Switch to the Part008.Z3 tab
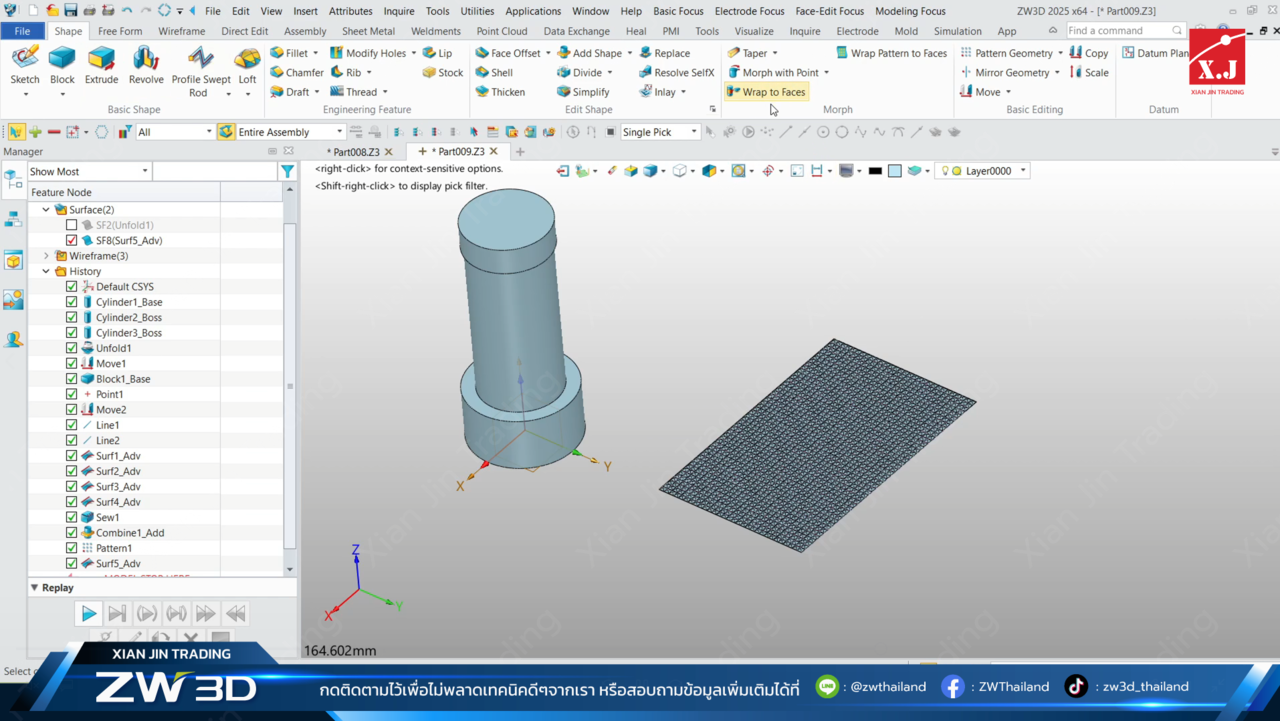Viewport: 1280px width, 721px height. (x=357, y=152)
